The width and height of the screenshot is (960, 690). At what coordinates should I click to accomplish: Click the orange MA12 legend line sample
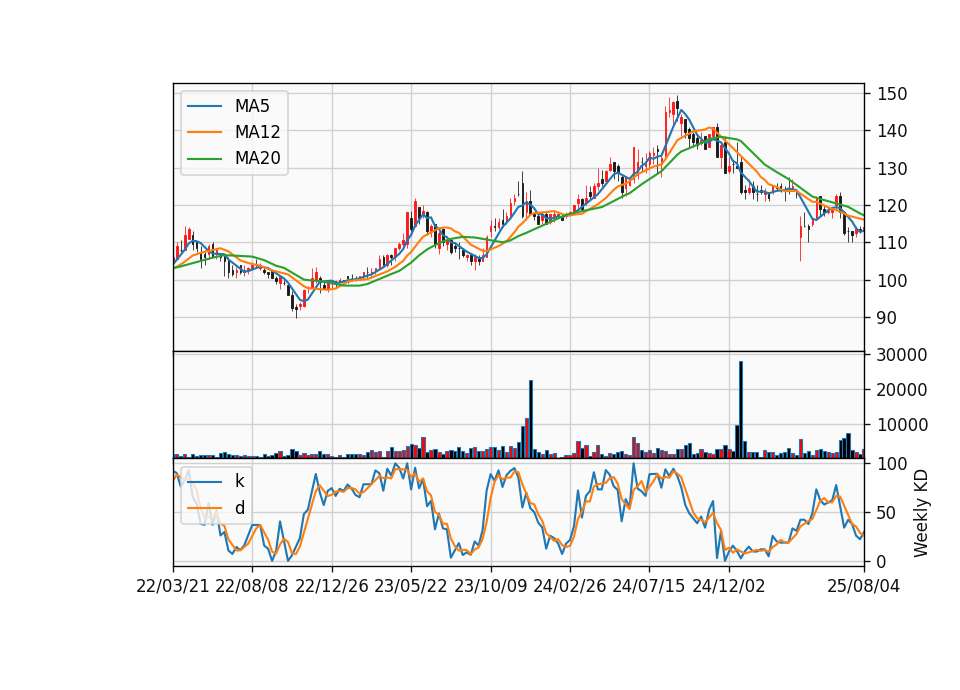pyautogui.click(x=204, y=132)
